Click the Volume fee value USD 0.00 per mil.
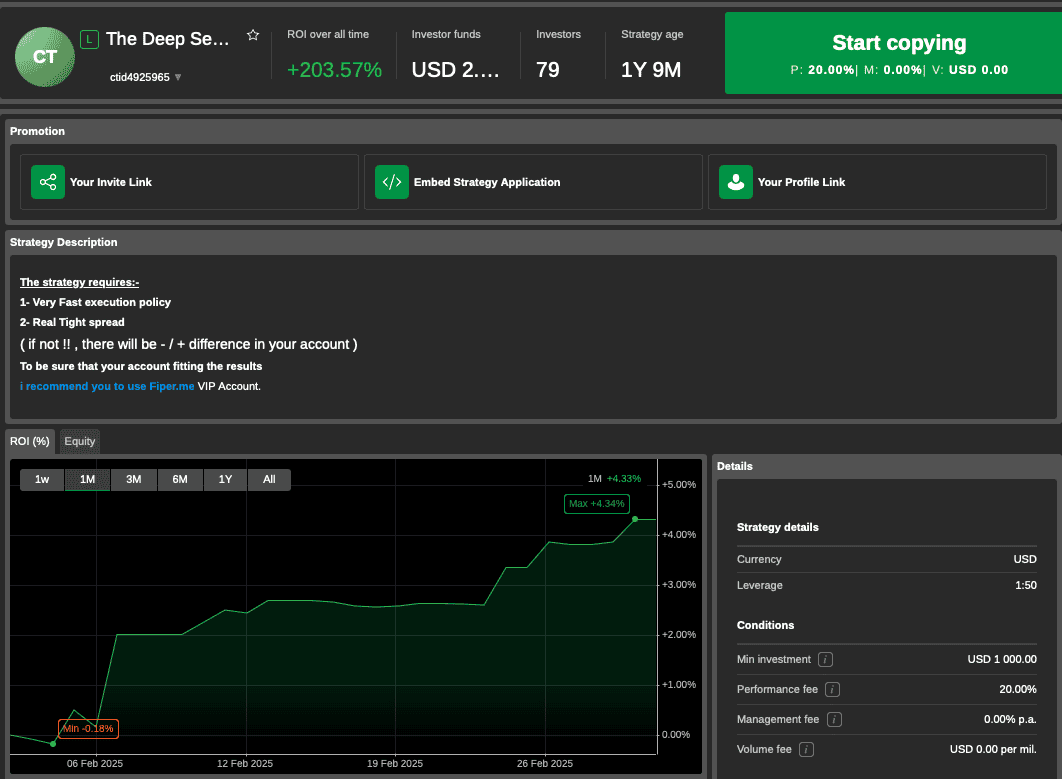Viewport: 1062px width, 779px height. 993,749
